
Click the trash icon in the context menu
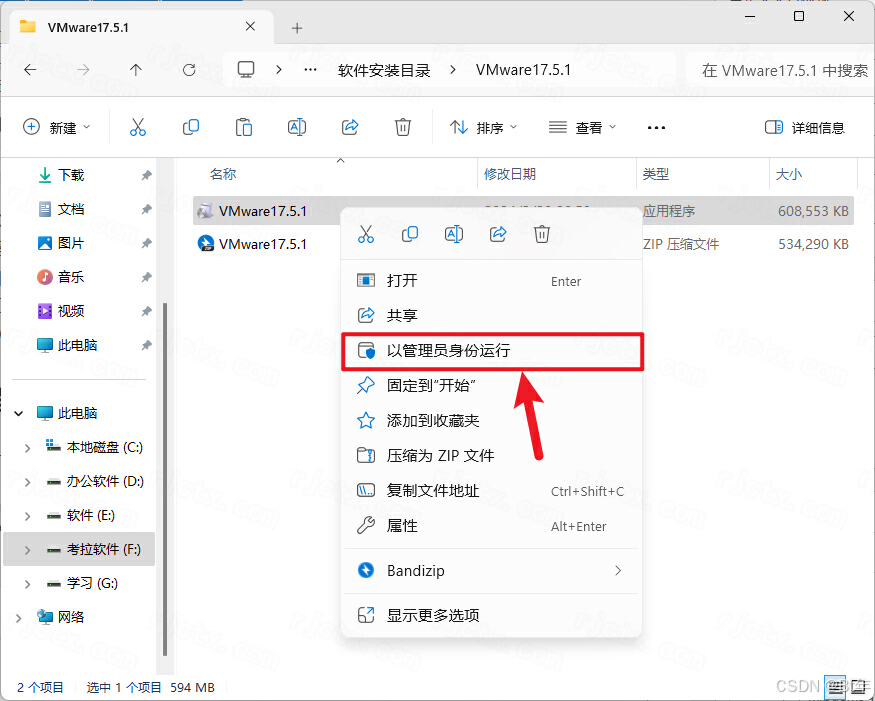tap(542, 234)
